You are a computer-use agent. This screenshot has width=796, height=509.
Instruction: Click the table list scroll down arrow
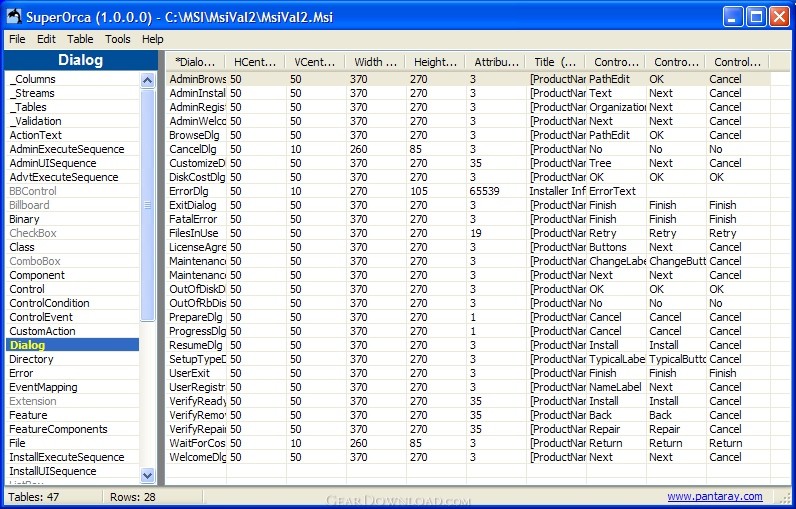147,476
